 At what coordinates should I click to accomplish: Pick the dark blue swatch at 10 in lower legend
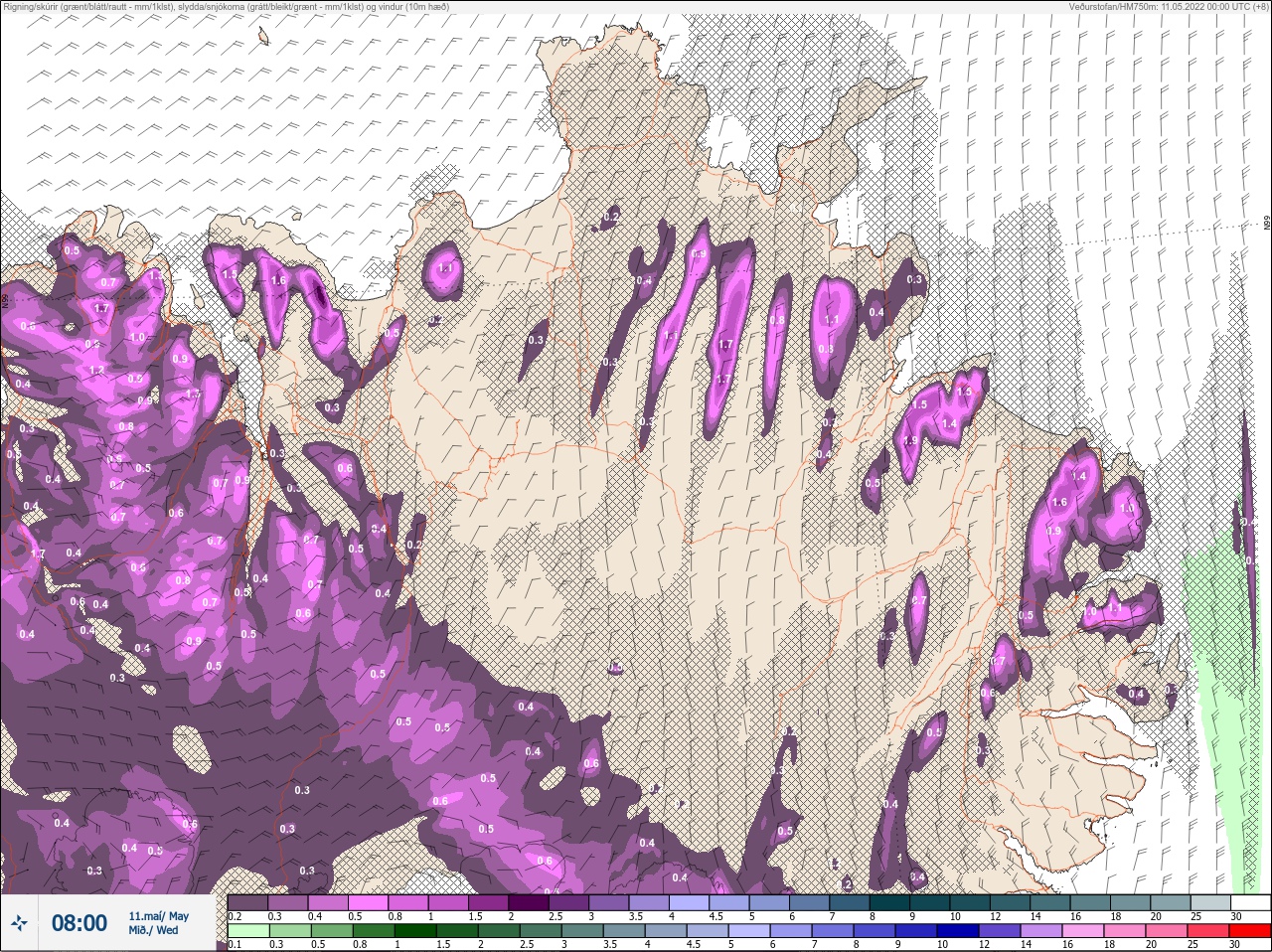958,930
